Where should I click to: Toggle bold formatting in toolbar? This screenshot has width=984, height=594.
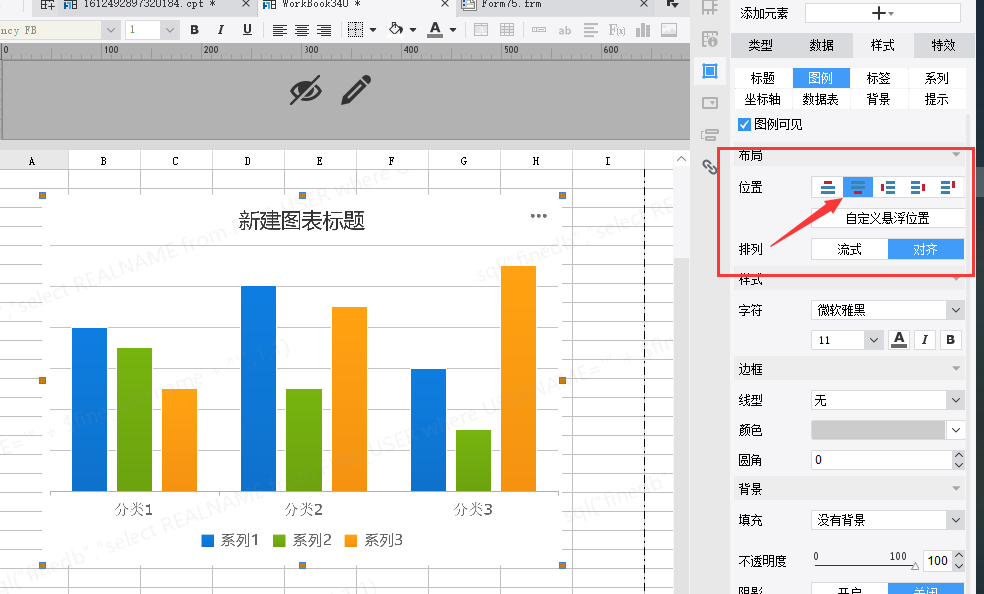pyautogui.click(x=195, y=29)
